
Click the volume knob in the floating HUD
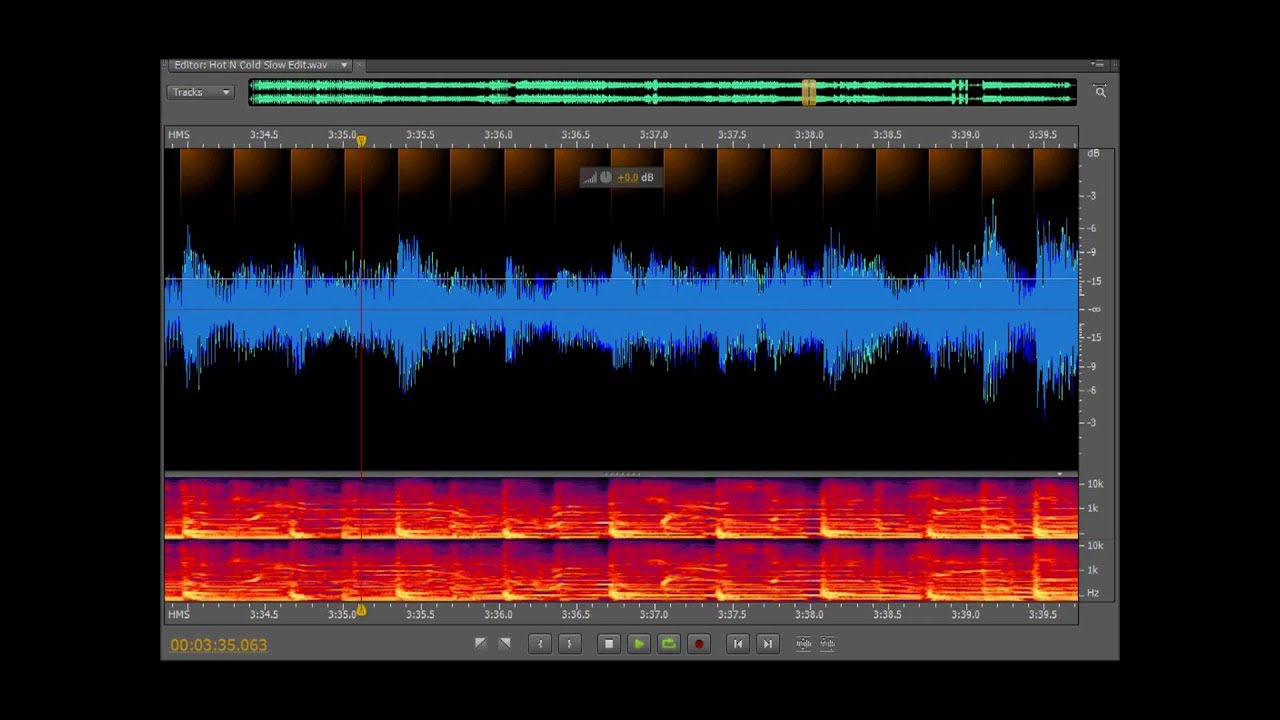point(606,178)
